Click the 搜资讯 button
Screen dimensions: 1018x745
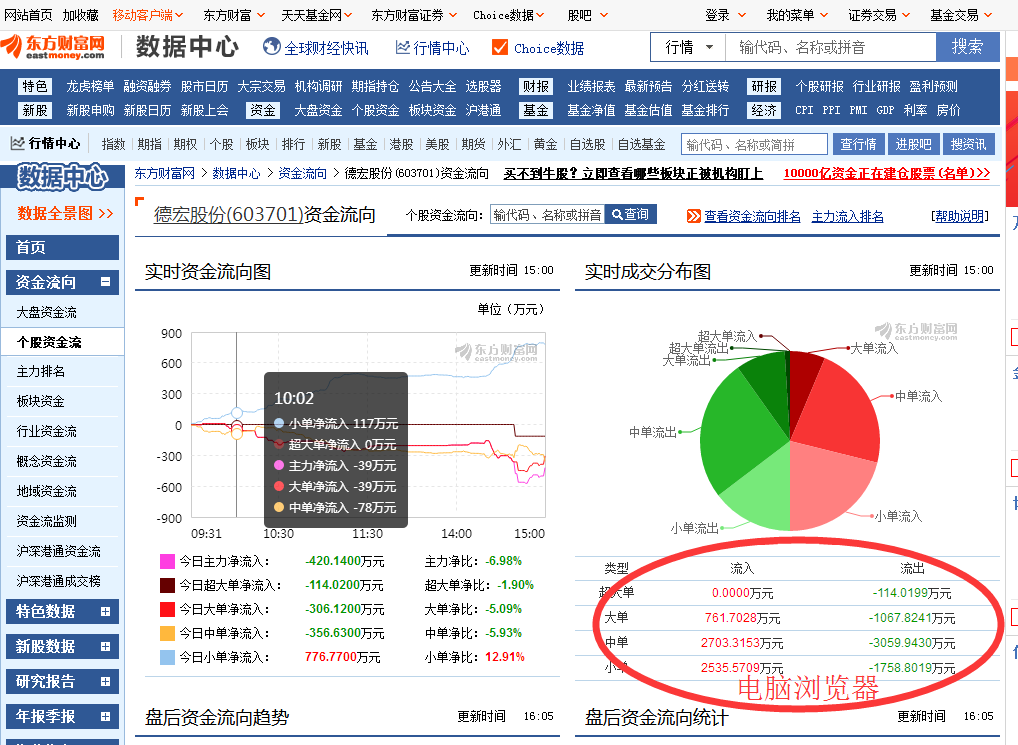pos(968,144)
